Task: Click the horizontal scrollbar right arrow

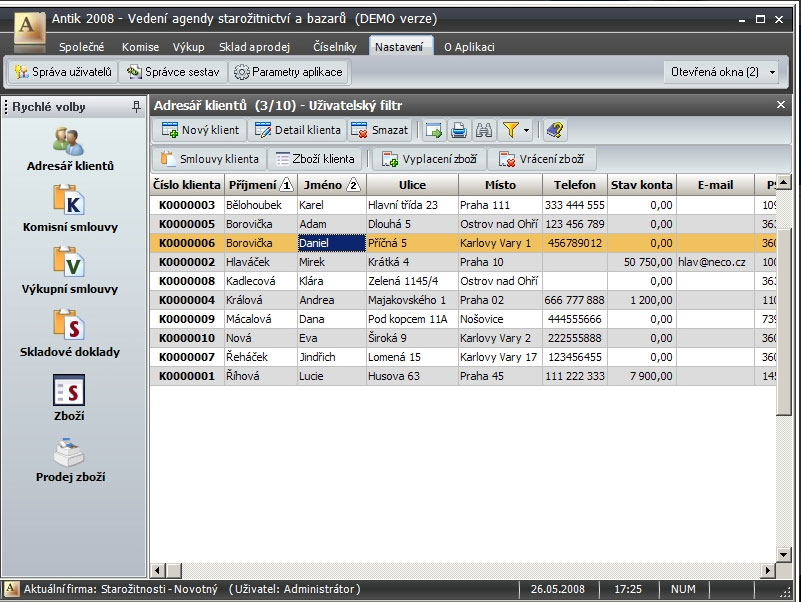Action: pyautogui.click(x=768, y=570)
